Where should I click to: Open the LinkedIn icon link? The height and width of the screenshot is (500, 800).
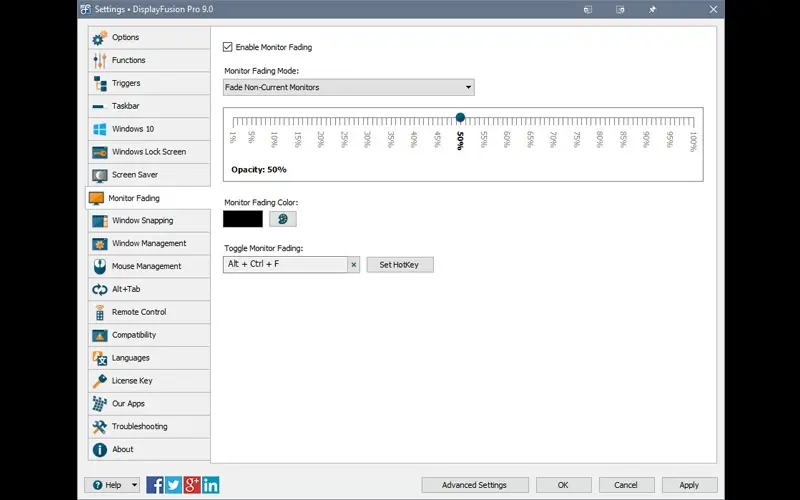tap(211, 485)
